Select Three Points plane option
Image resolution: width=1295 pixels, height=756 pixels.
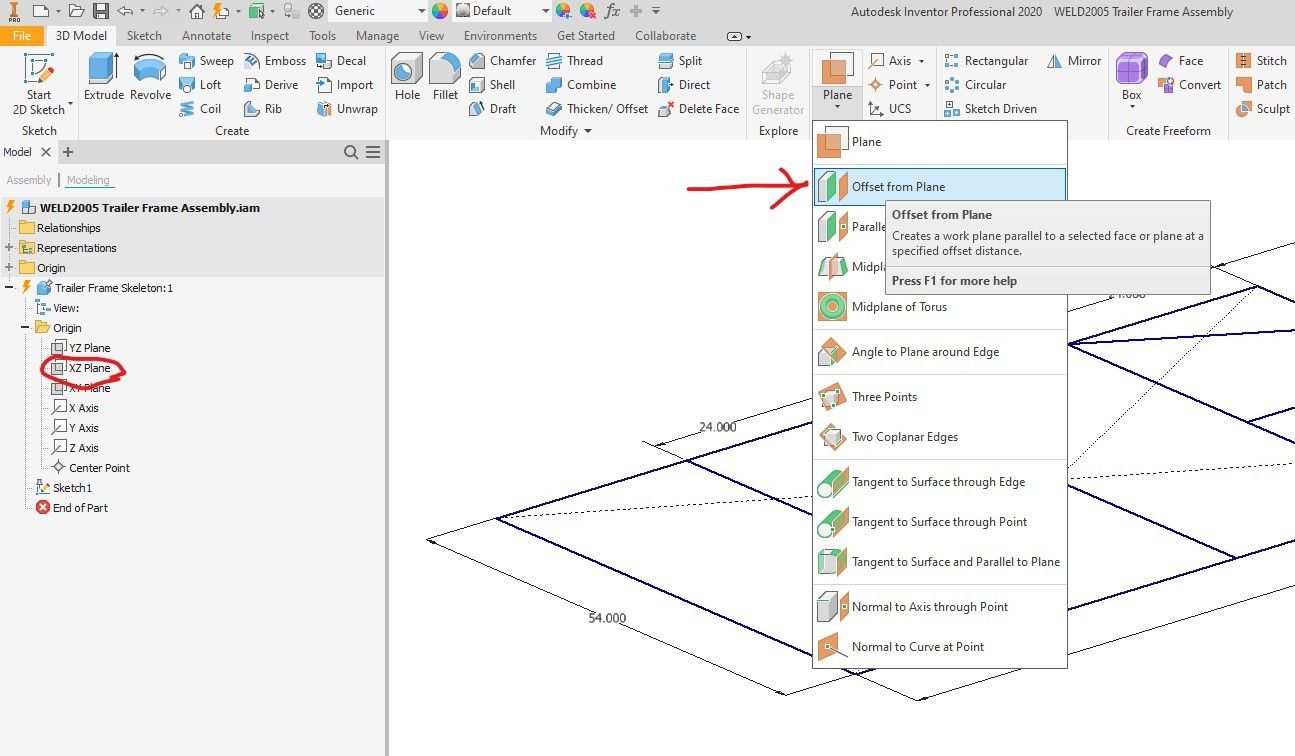coord(940,397)
